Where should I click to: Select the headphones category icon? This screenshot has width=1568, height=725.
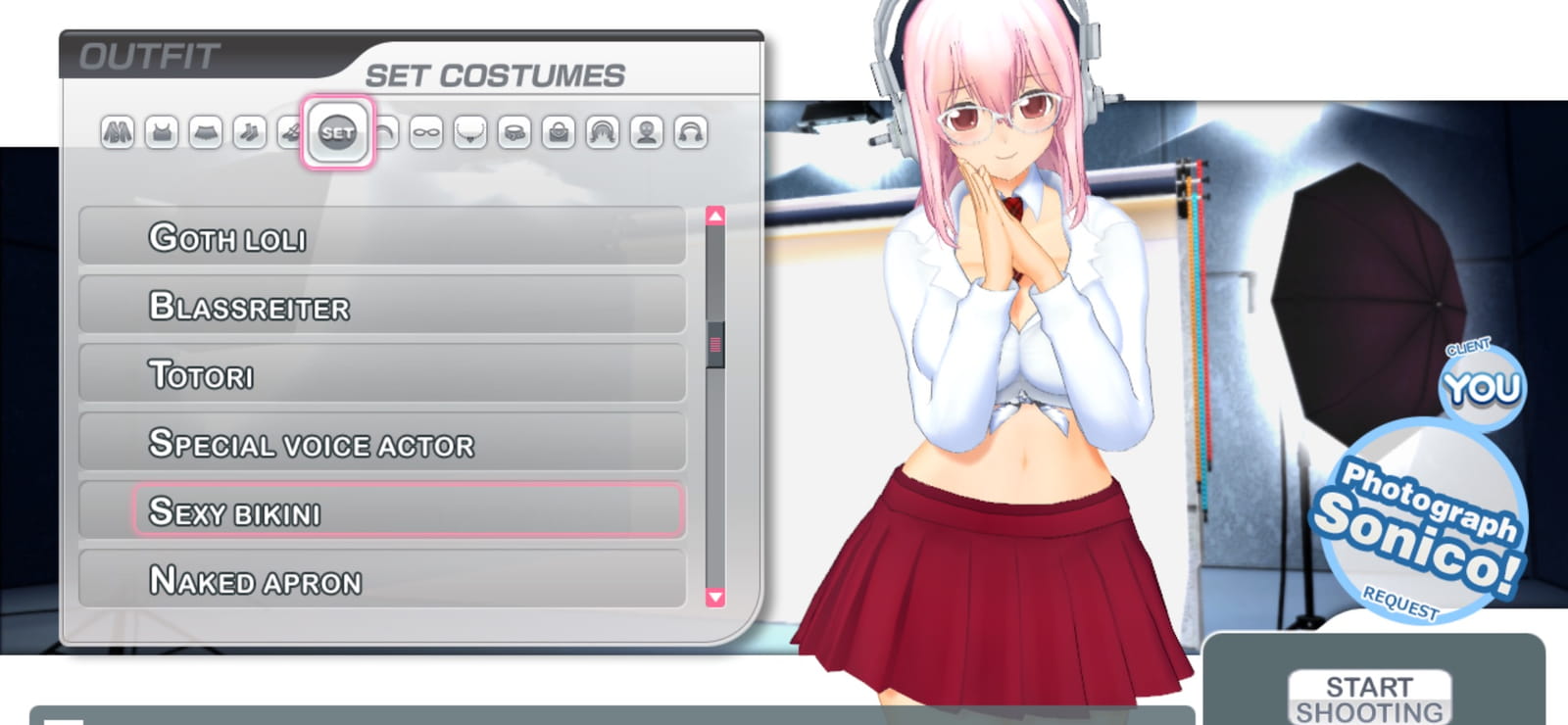[x=691, y=132]
